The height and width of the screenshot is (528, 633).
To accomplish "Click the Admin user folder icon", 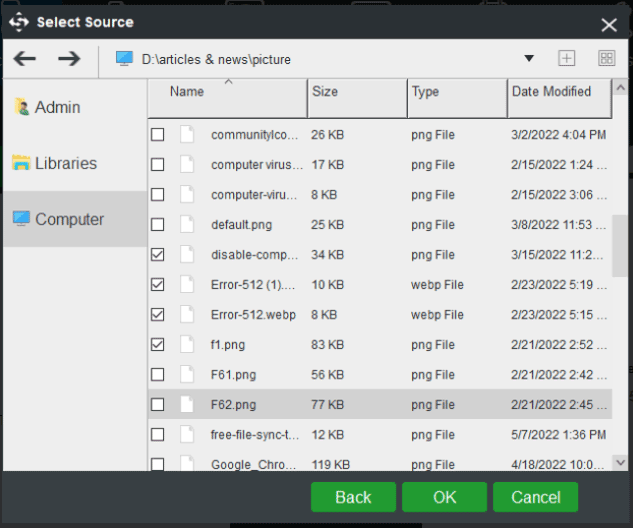I will pos(21,107).
